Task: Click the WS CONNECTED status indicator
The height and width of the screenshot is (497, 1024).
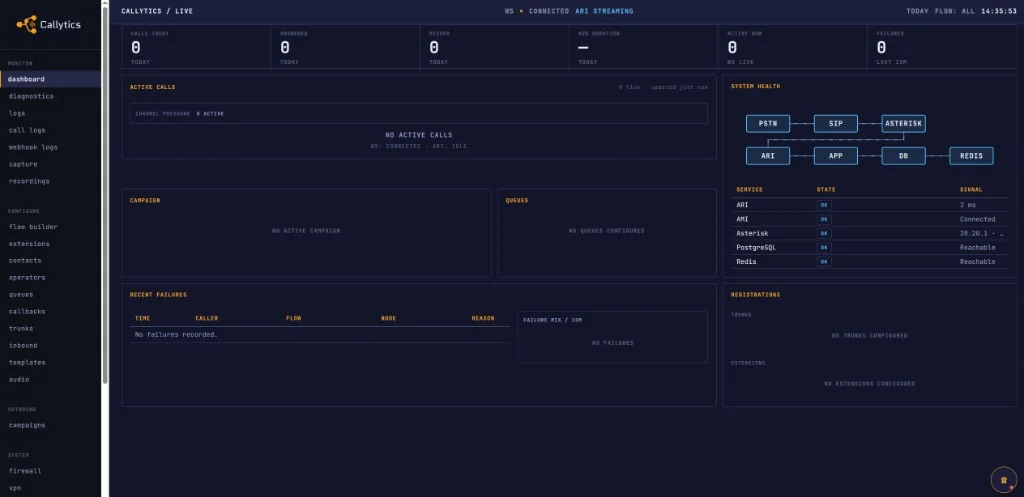Action: click(537, 11)
